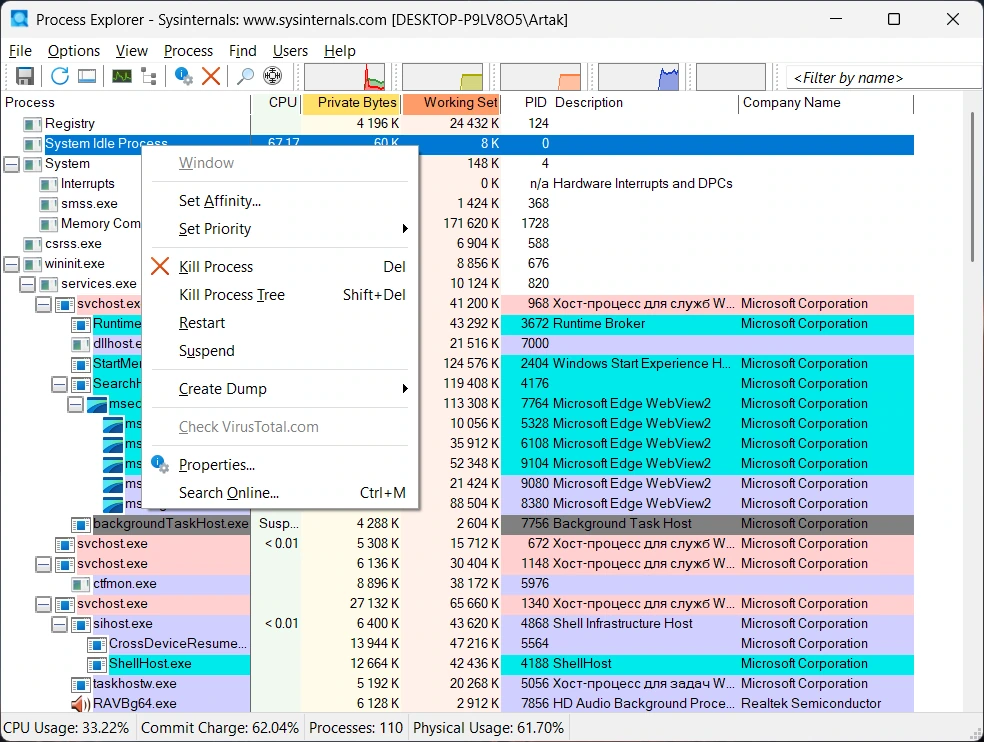
Task: Click the Registry process icon
Action: pos(32,124)
